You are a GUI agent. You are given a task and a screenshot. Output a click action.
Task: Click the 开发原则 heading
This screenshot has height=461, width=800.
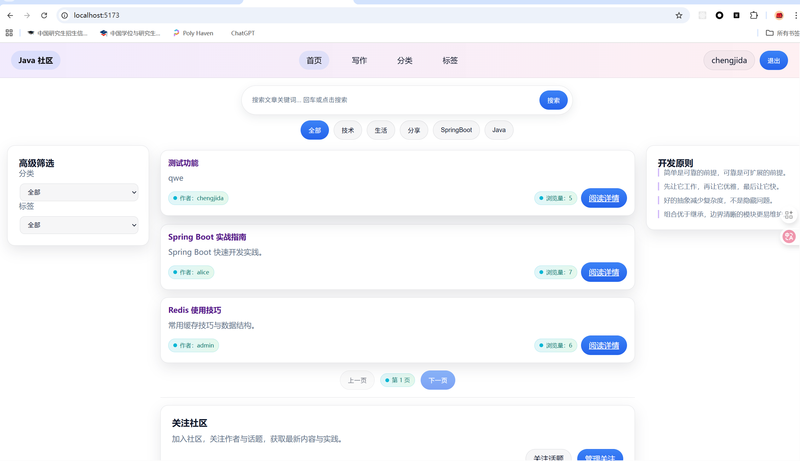point(675,163)
